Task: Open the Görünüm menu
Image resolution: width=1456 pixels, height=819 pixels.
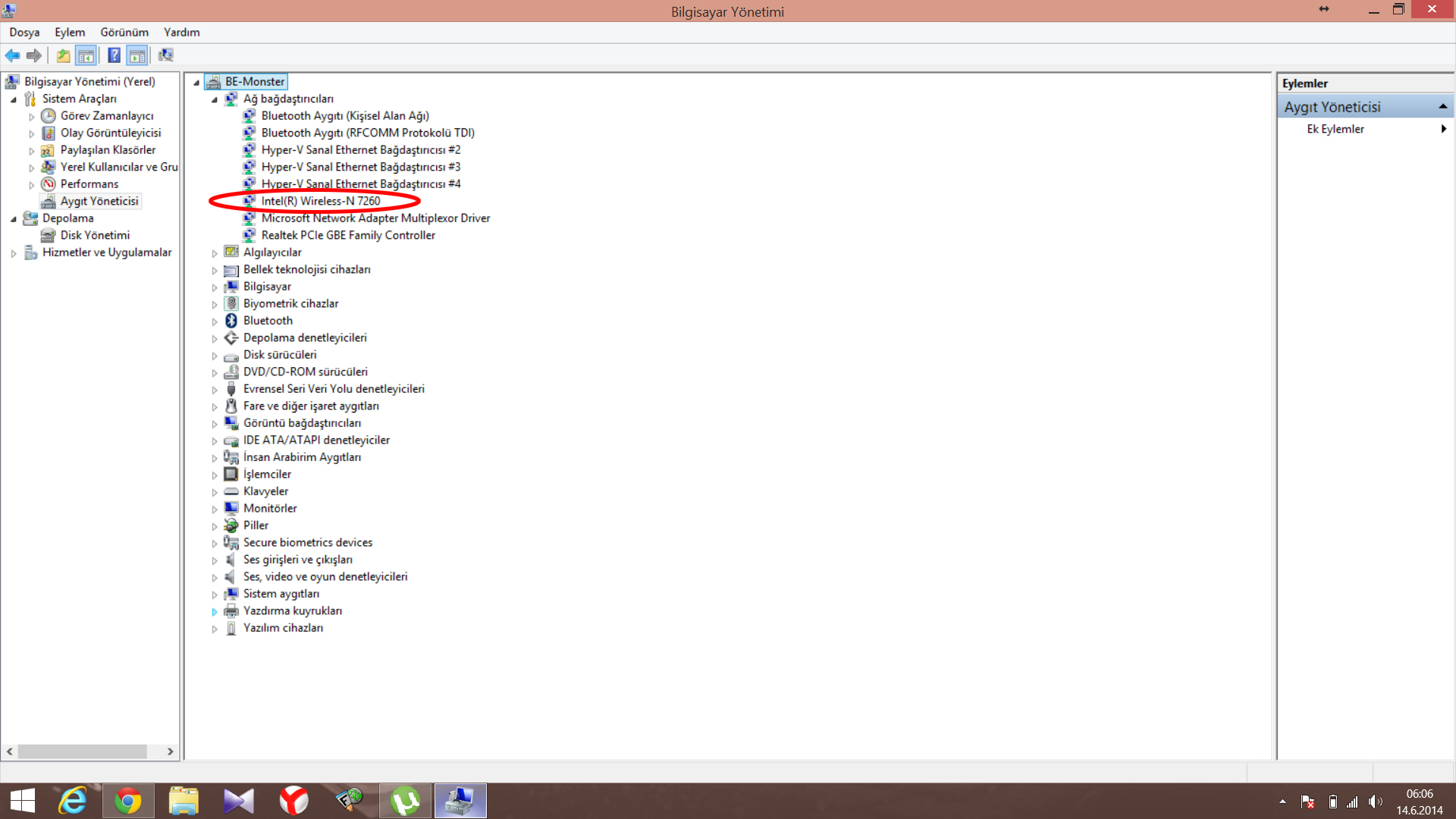Action: tap(124, 32)
